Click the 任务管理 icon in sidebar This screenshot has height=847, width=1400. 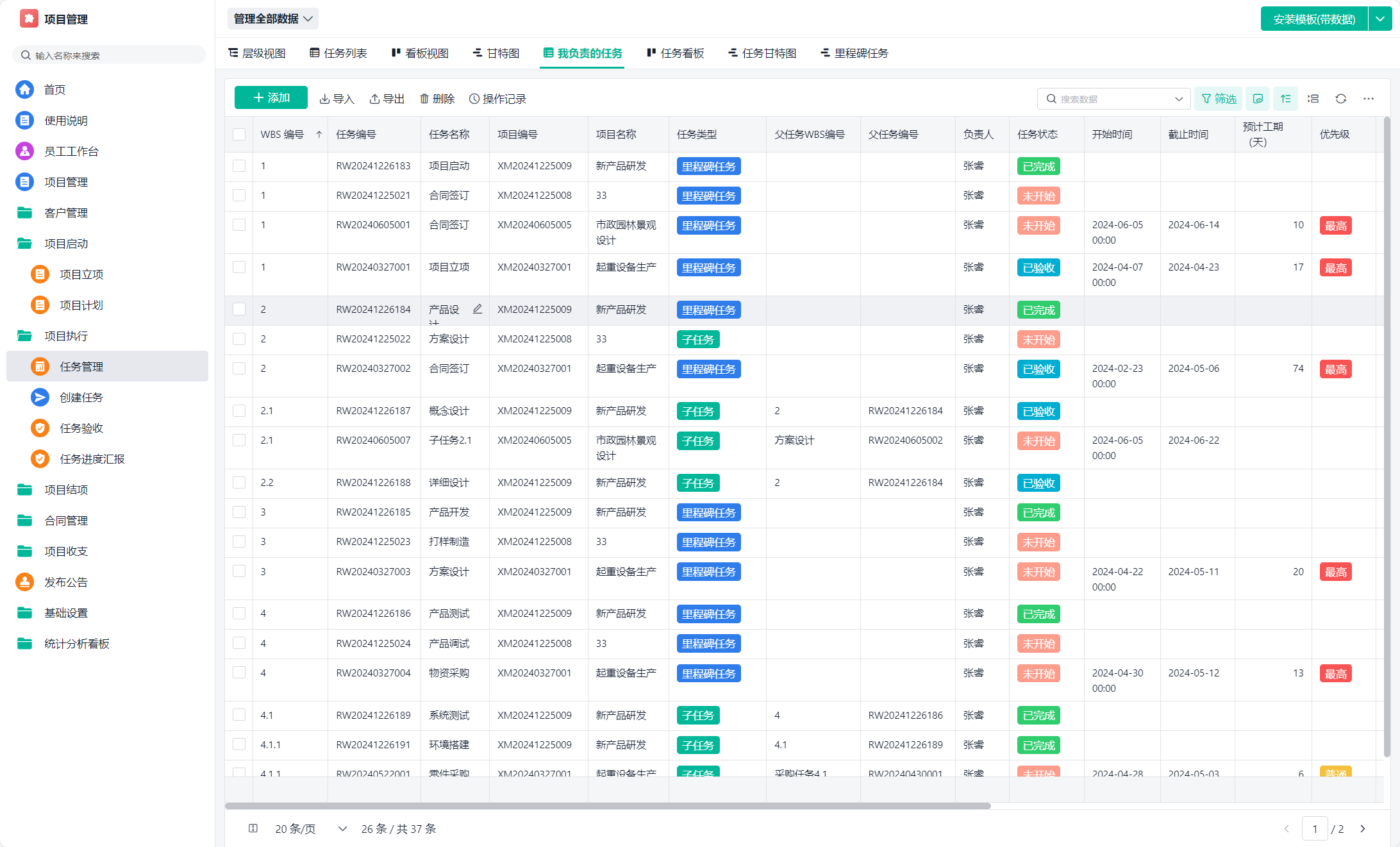(40, 366)
